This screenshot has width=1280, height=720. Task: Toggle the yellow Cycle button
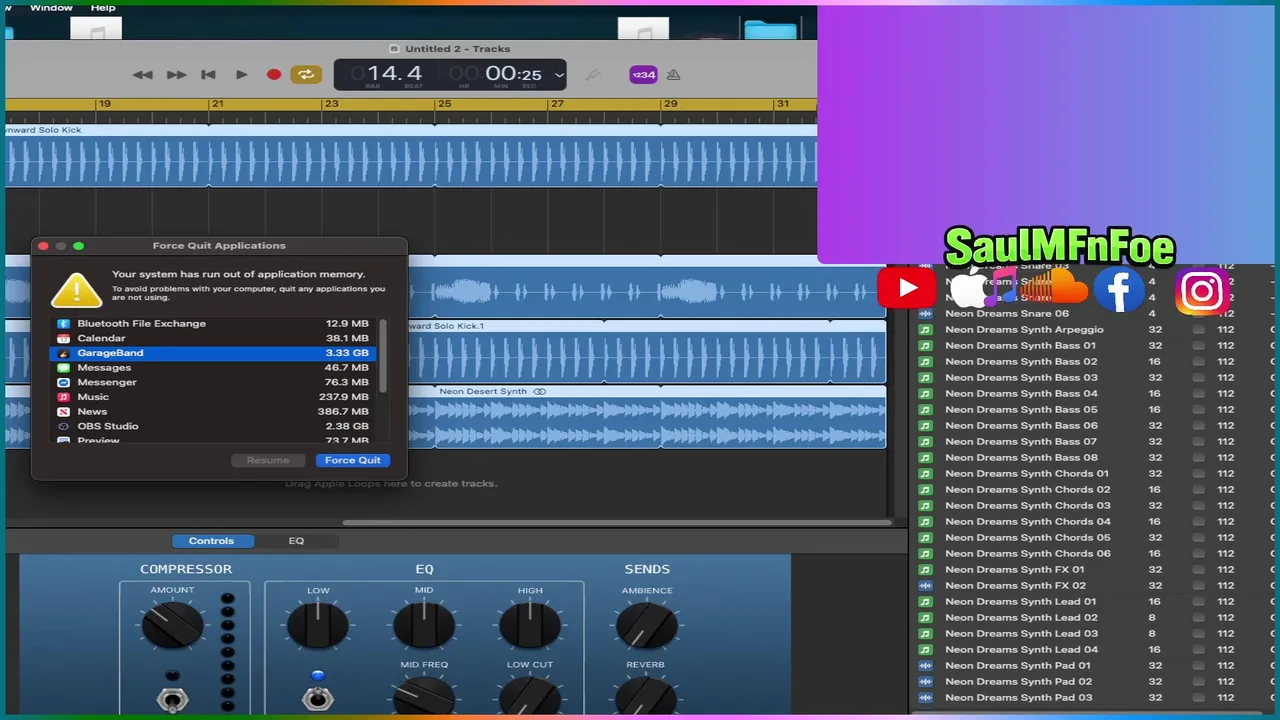tap(306, 75)
